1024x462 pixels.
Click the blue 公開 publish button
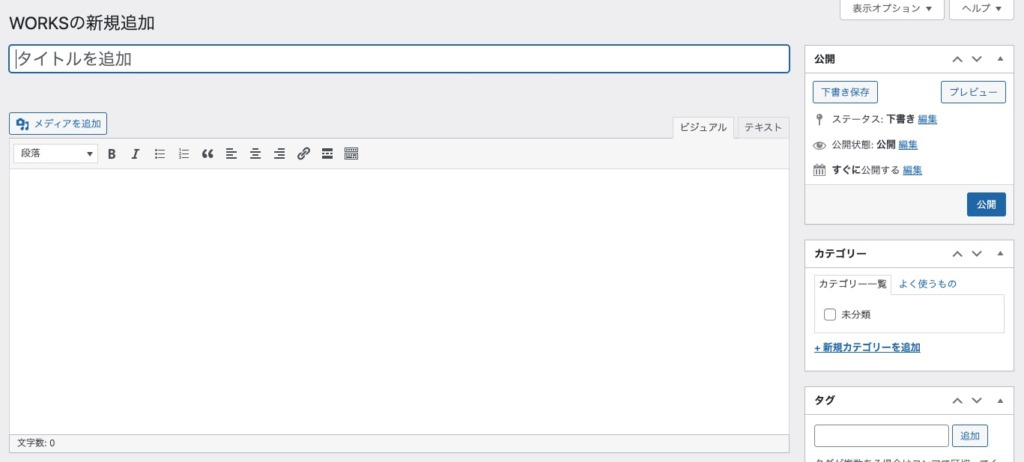coord(986,205)
